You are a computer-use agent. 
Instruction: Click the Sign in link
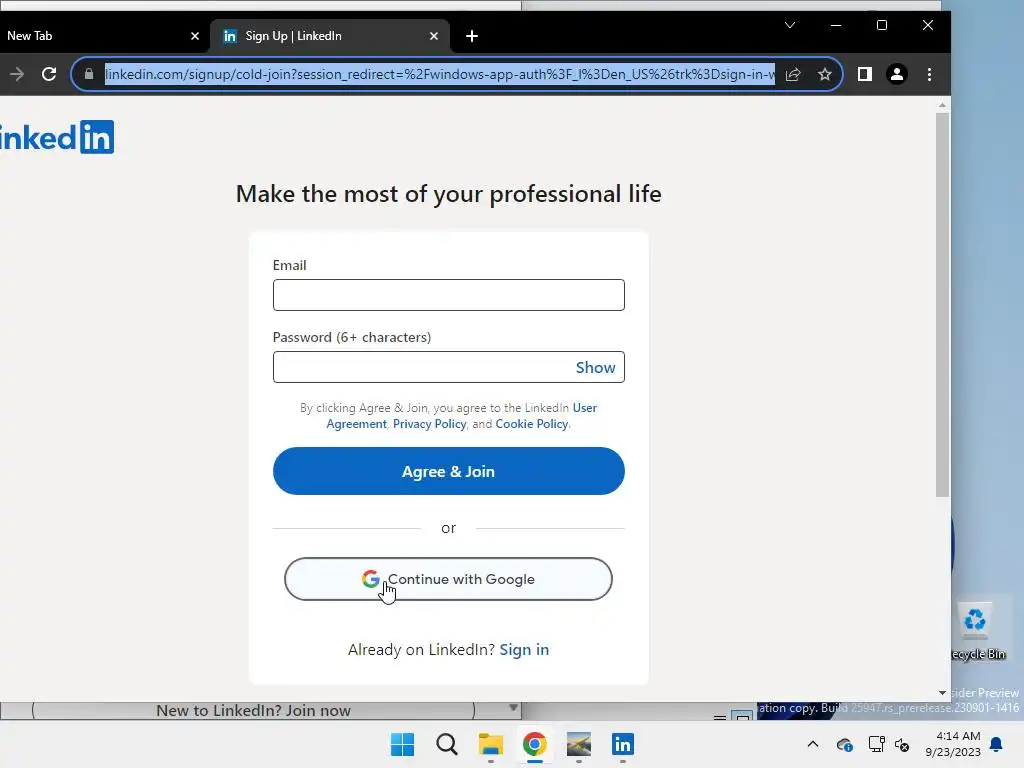pyautogui.click(x=524, y=650)
